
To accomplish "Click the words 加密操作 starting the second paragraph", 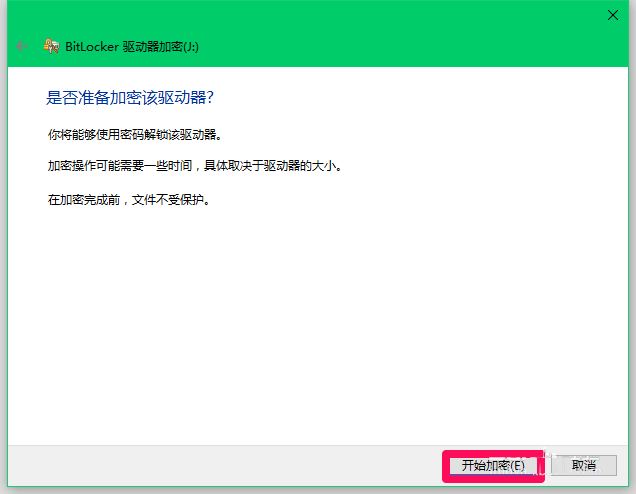I will tap(70, 165).
